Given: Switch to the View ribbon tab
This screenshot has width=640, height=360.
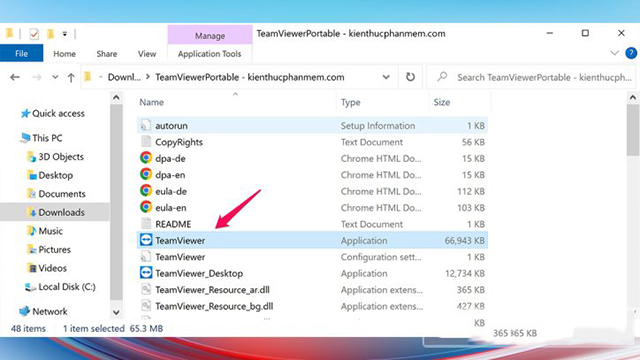Looking at the screenshot, I should pyautogui.click(x=147, y=53).
